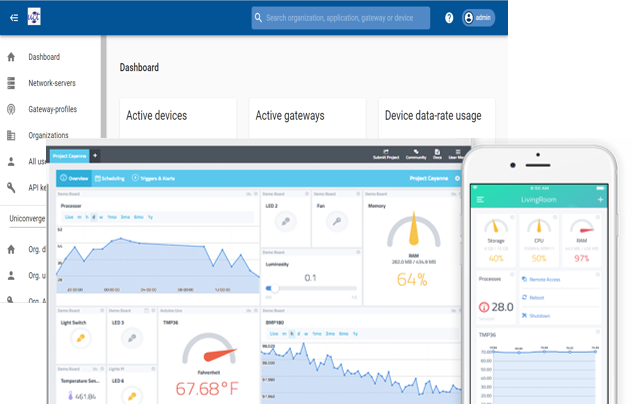Select 1mo range on BMP180 chart
Image resolution: width=632 pixels, height=404 pixels.
point(317,333)
